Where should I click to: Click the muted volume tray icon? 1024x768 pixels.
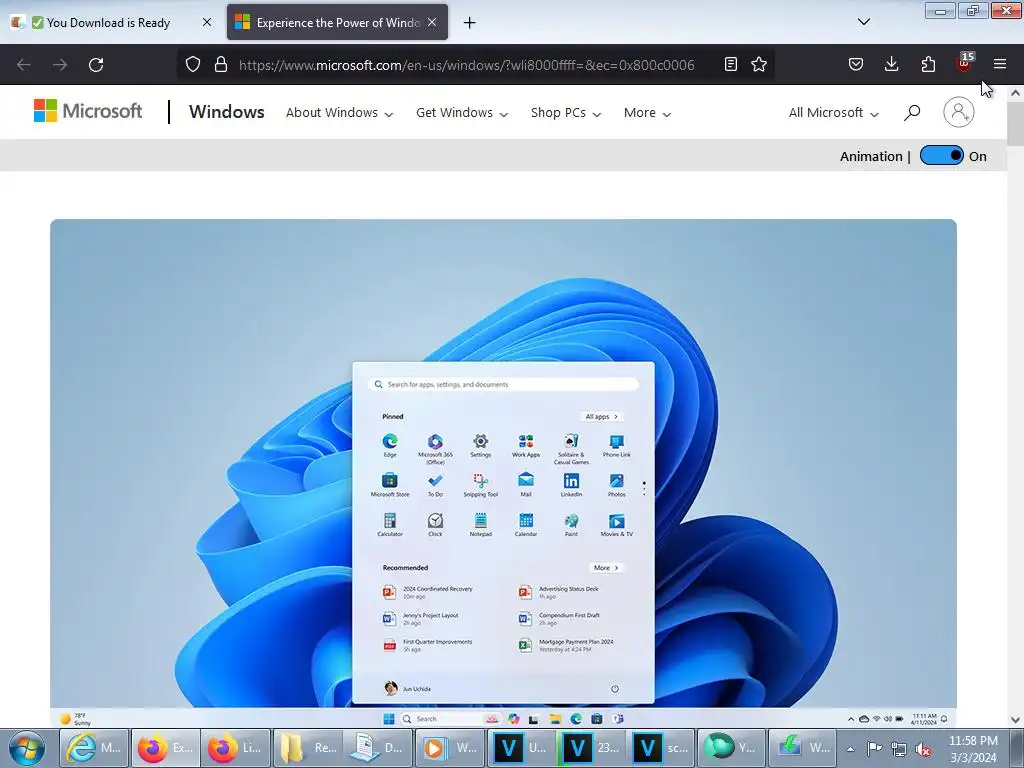[x=923, y=749]
